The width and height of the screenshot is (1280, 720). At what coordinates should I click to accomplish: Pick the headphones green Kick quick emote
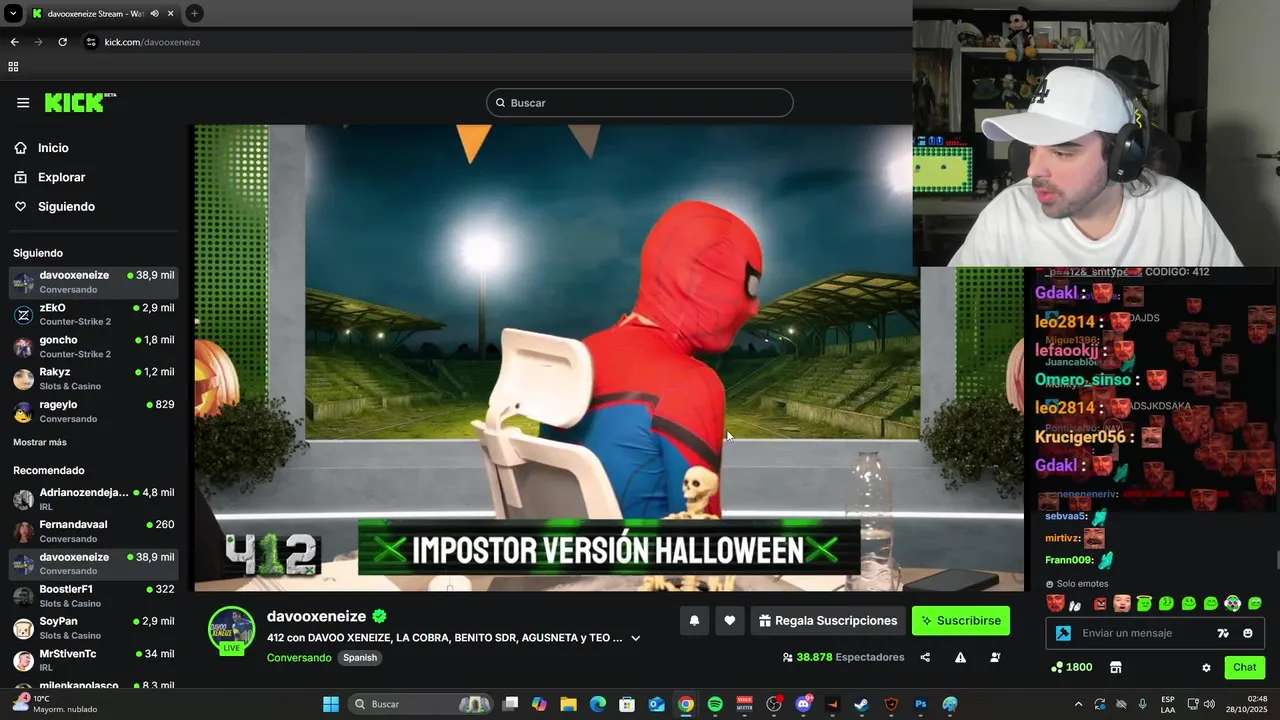tap(1233, 603)
